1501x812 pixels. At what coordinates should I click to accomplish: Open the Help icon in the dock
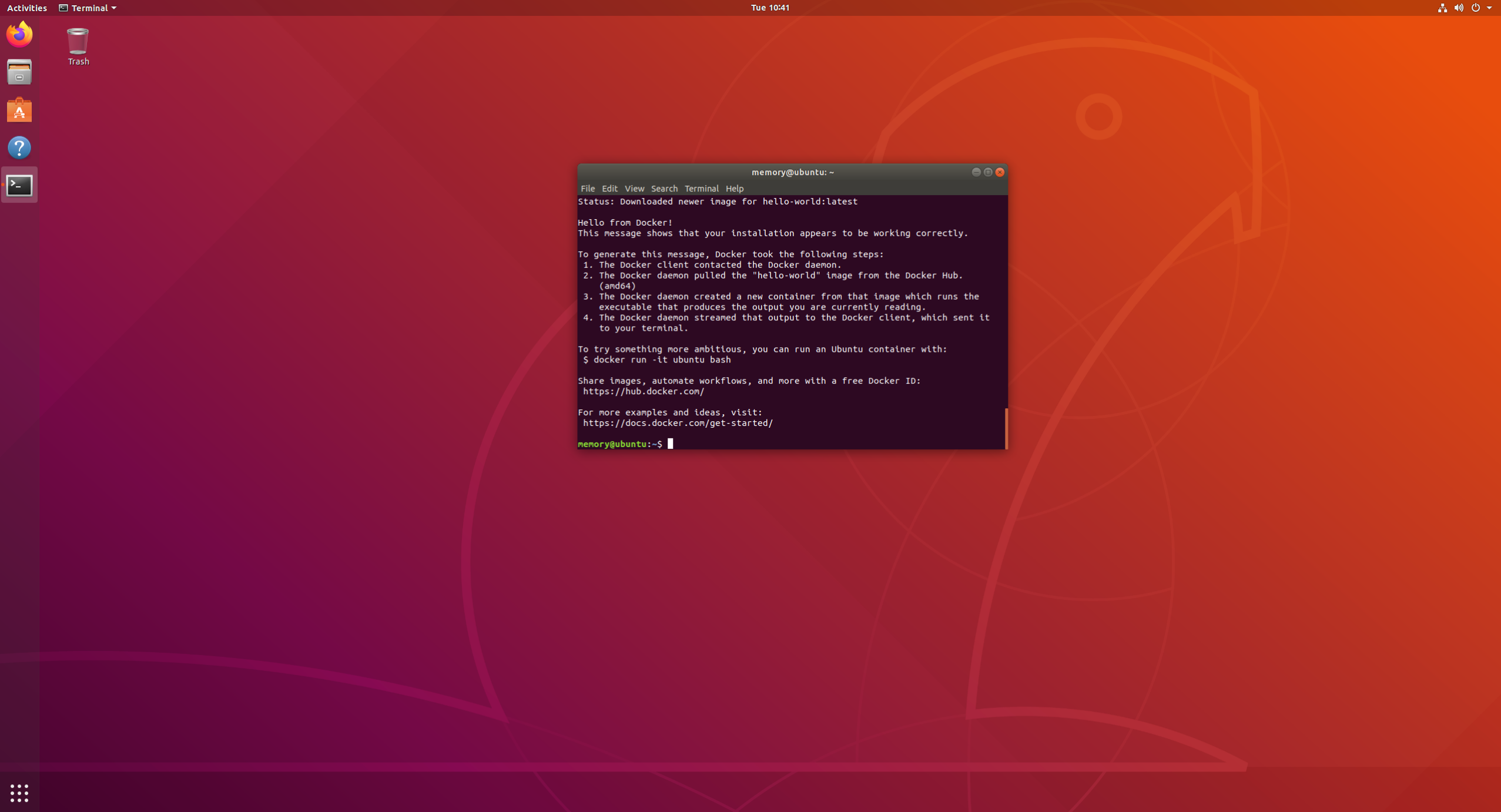(x=19, y=147)
